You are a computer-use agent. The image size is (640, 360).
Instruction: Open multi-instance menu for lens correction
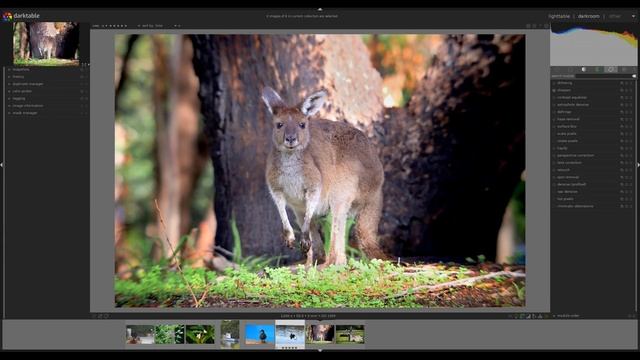tap(622, 163)
